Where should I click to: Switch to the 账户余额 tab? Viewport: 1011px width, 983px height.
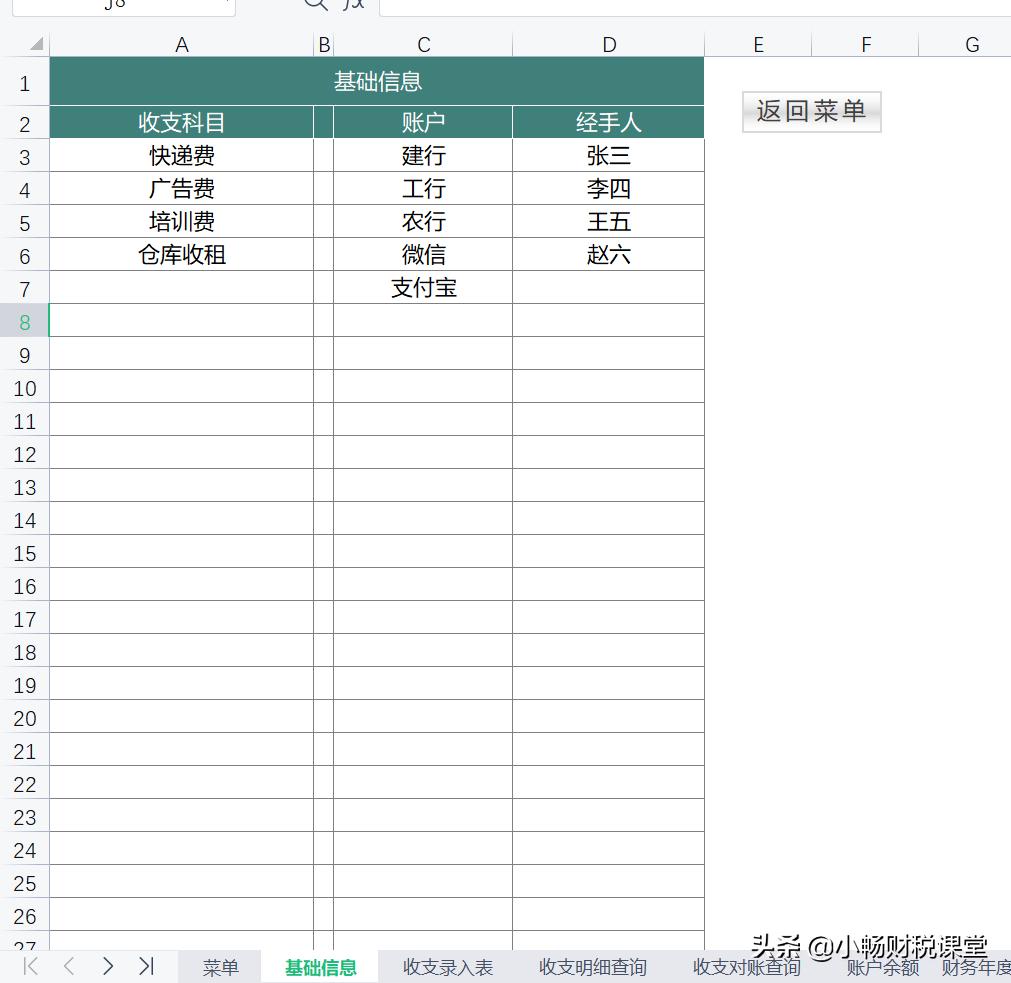(x=881, y=966)
